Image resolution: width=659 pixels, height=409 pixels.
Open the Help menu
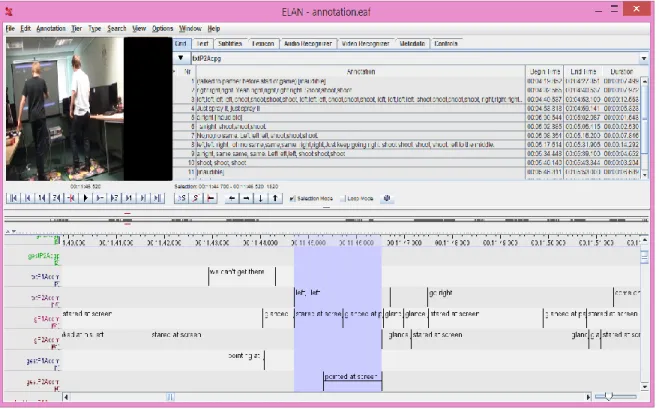(x=214, y=29)
